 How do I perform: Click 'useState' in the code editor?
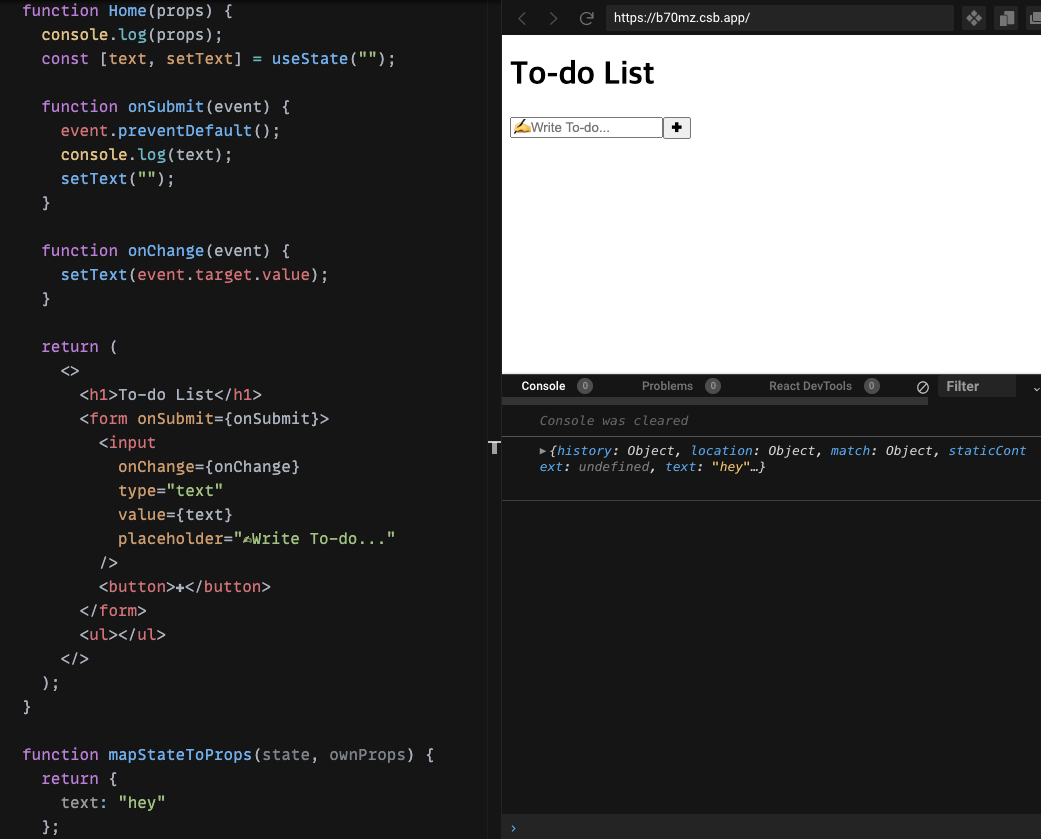click(x=310, y=59)
